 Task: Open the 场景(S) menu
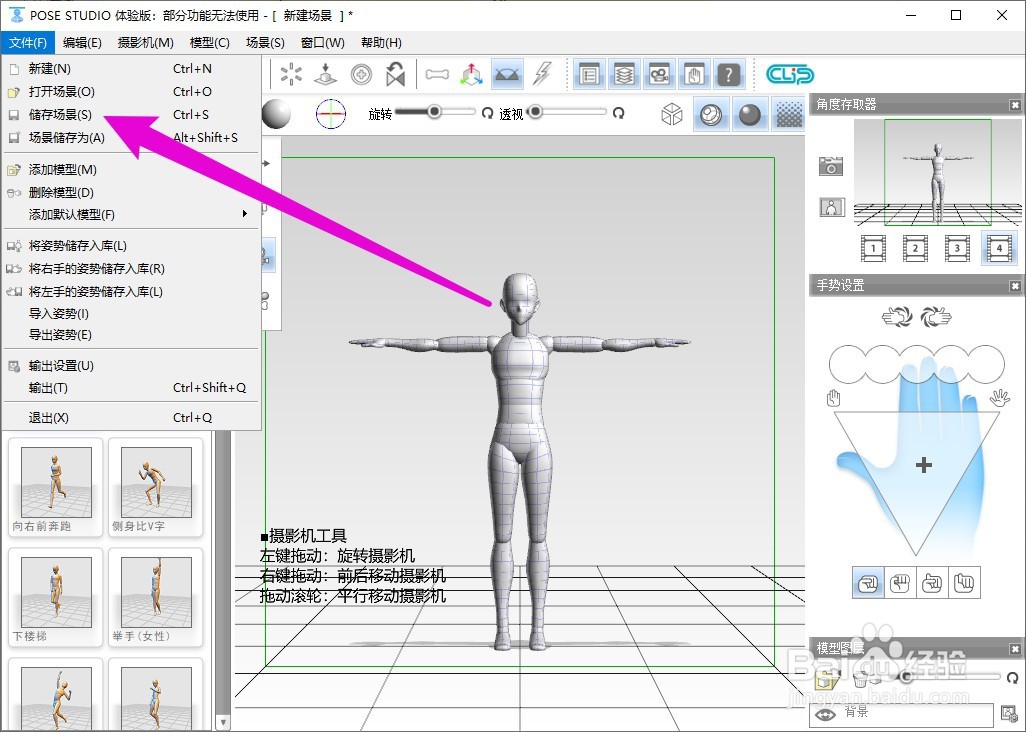point(265,43)
